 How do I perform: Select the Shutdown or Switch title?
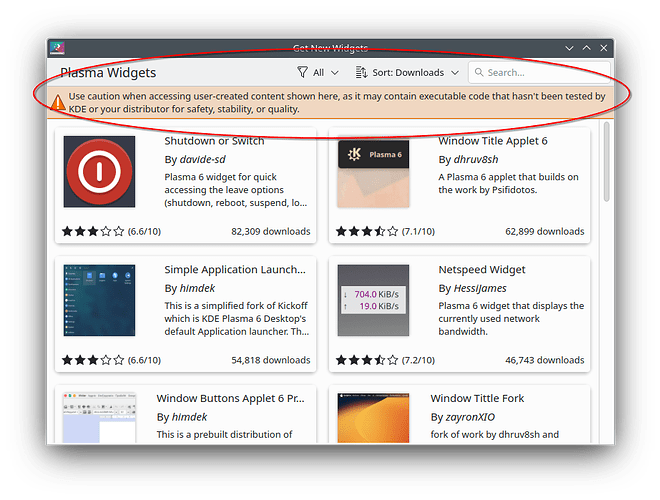click(x=214, y=141)
